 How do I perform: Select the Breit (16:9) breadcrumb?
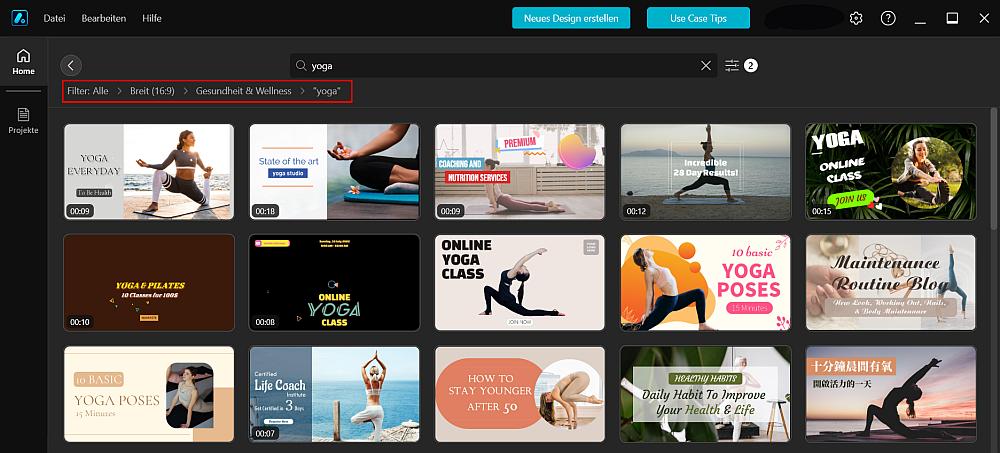coord(152,91)
